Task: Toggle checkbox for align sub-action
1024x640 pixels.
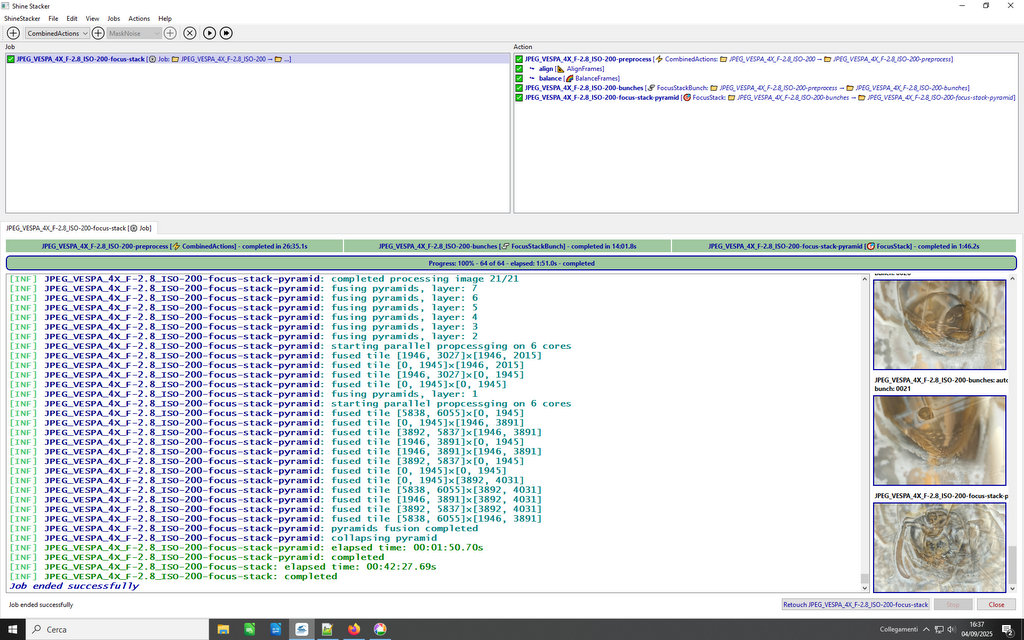Action: 519,69
